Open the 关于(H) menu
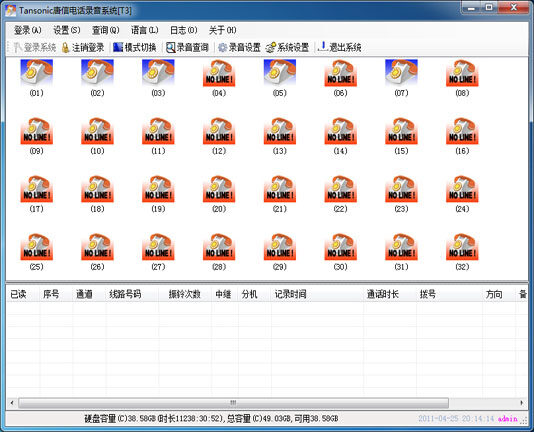 (x=222, y=30)
